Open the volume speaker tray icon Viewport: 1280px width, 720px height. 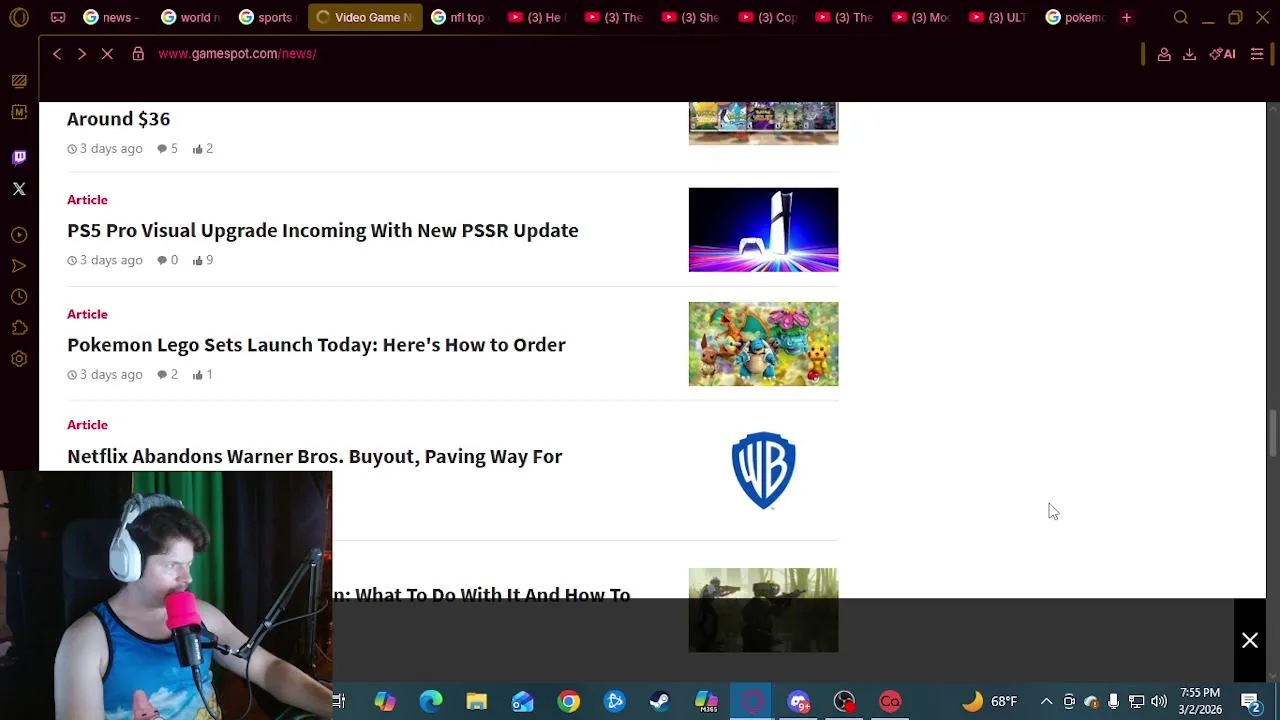point(1158,701)
